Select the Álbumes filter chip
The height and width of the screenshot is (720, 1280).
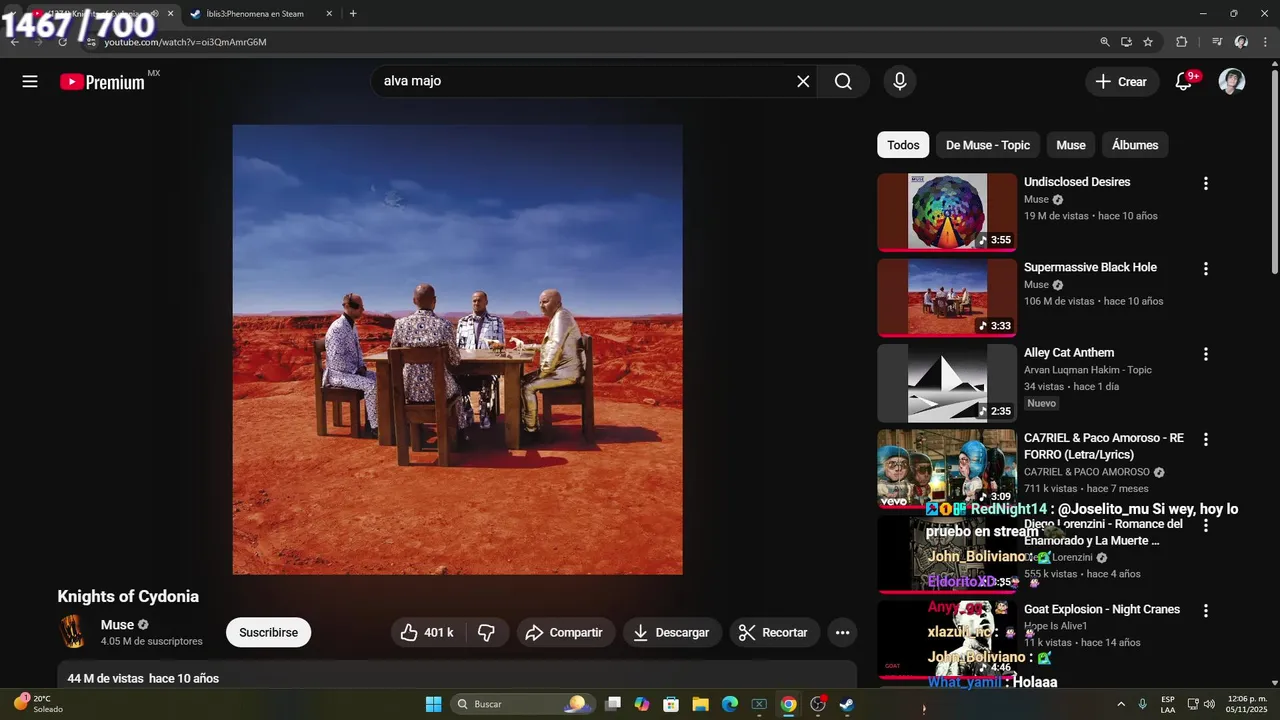(x=1135, y=145)
